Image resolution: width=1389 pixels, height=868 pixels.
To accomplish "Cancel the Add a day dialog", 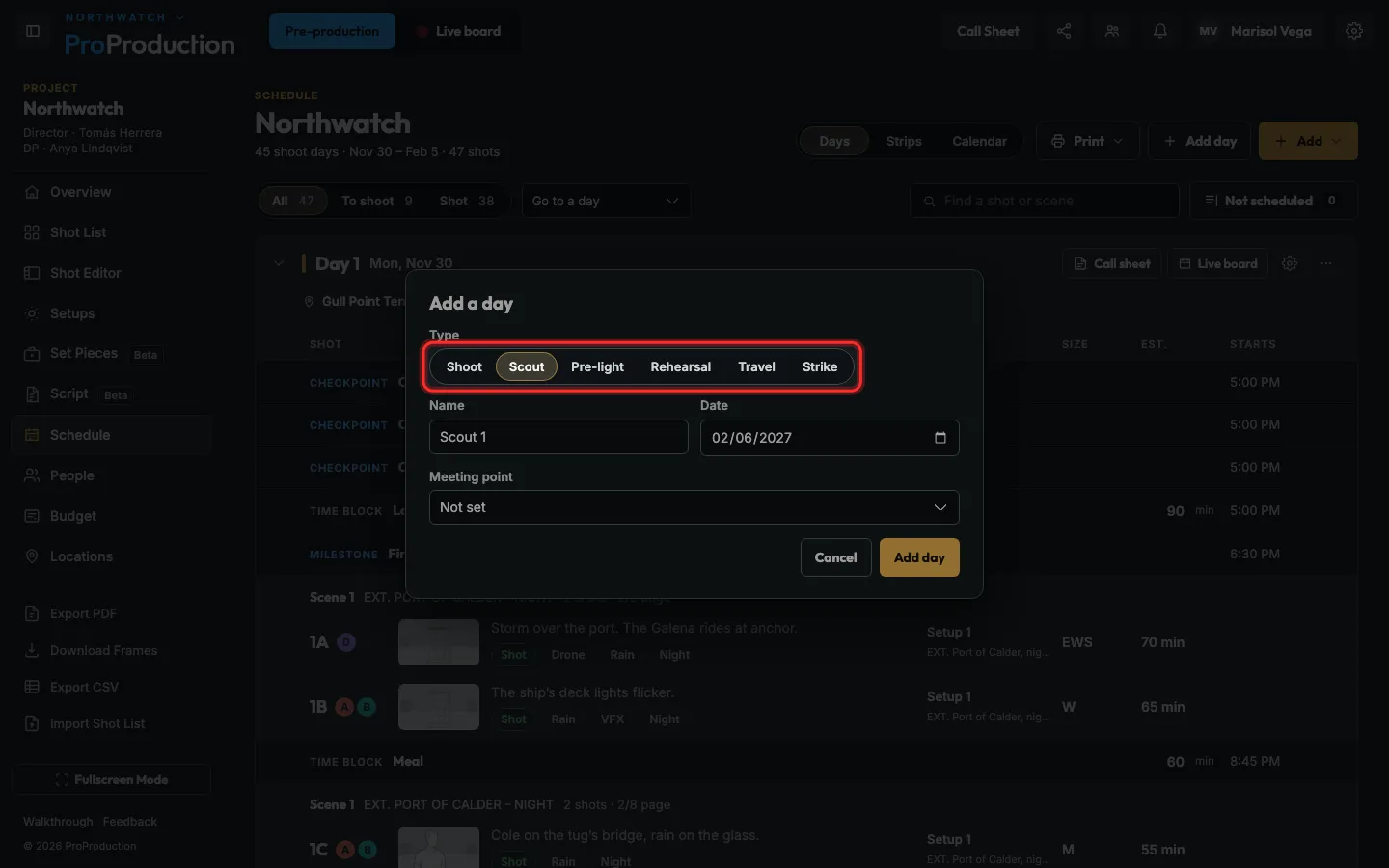I will click(x=835, y=557).
